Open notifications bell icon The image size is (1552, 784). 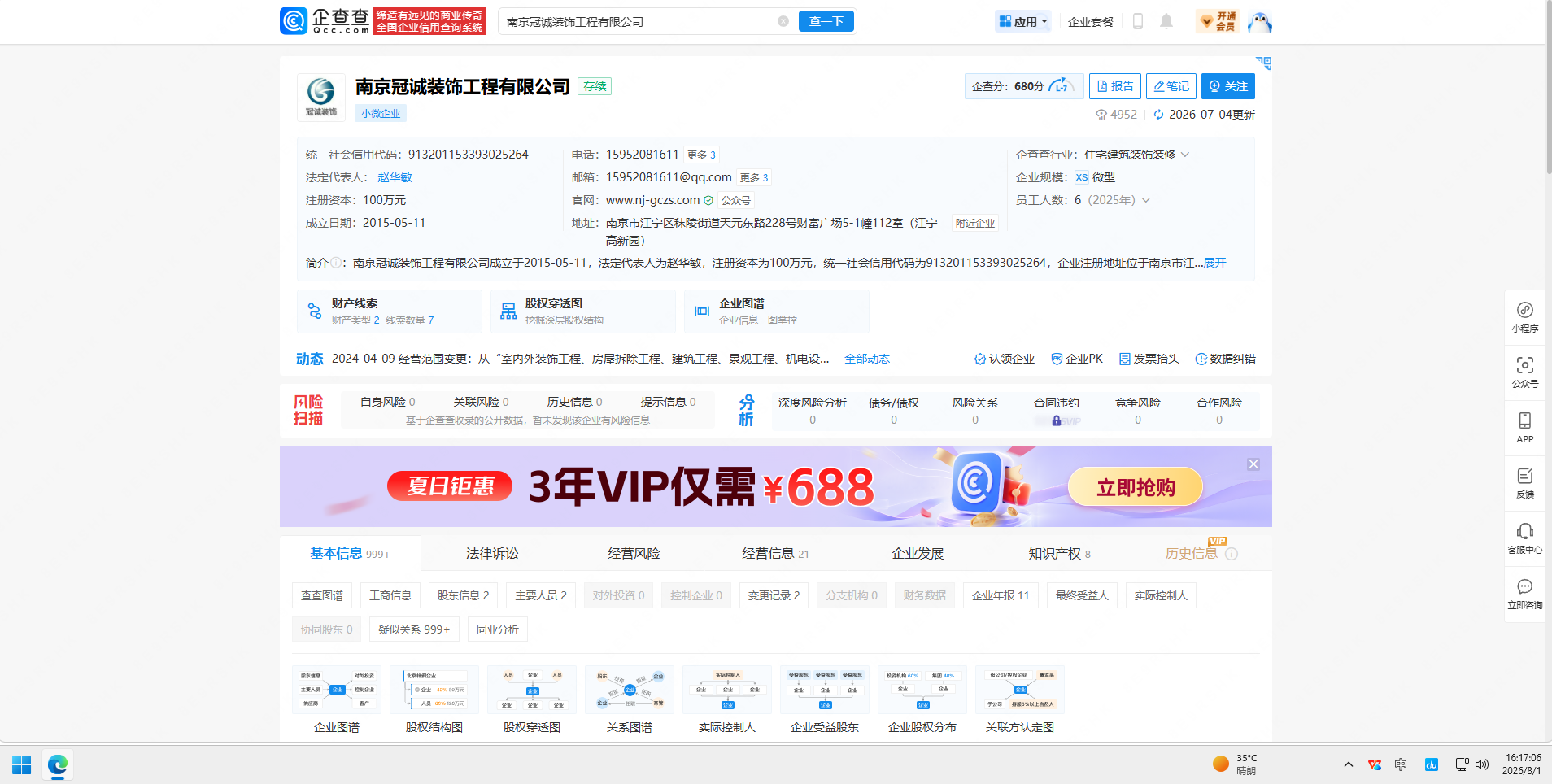(1166, 21)
